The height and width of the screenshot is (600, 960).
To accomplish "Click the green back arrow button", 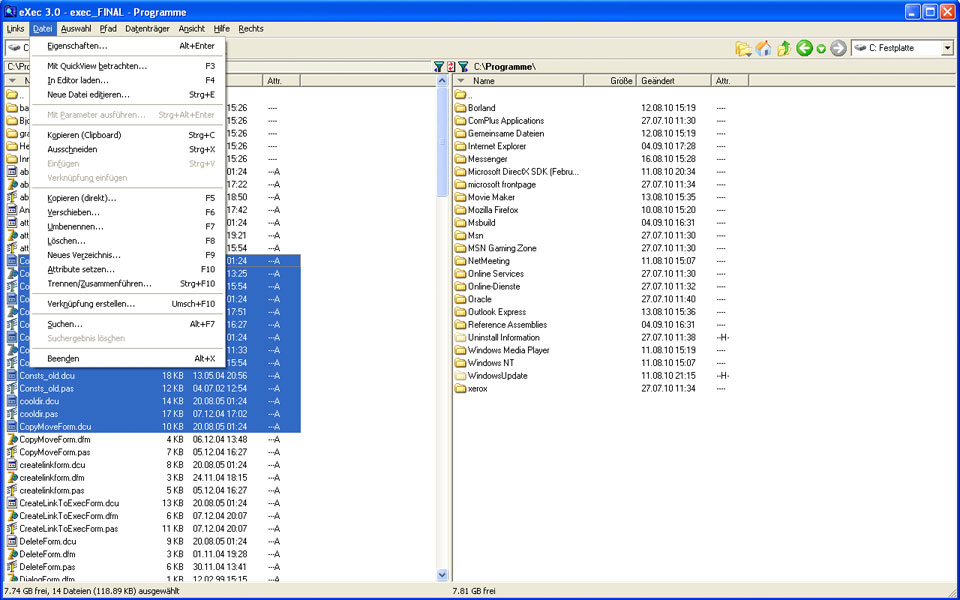I will click(x=804, y=48).
